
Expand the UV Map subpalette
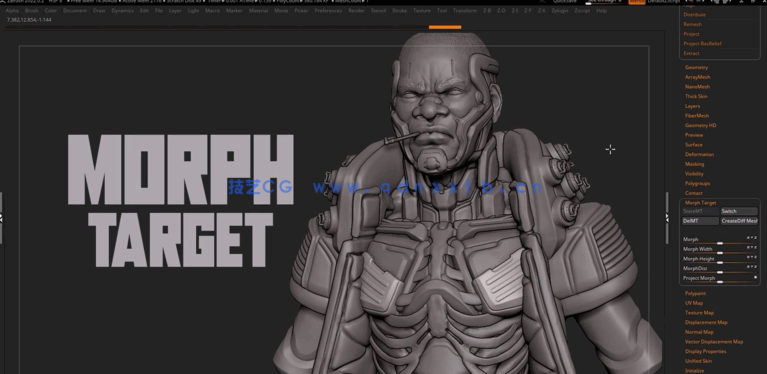[694, 303]
